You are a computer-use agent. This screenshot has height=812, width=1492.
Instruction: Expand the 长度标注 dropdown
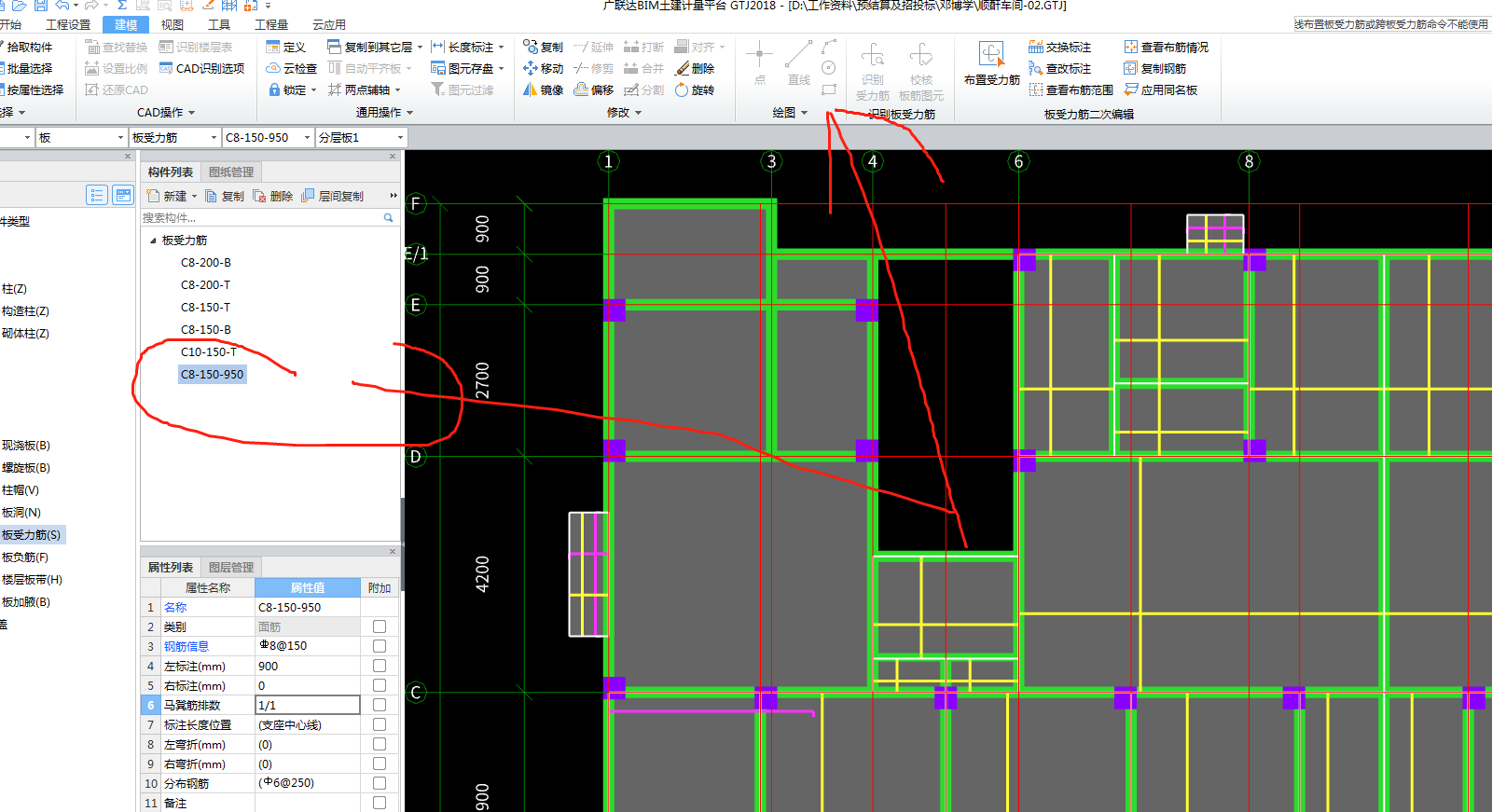coord(501,47)
